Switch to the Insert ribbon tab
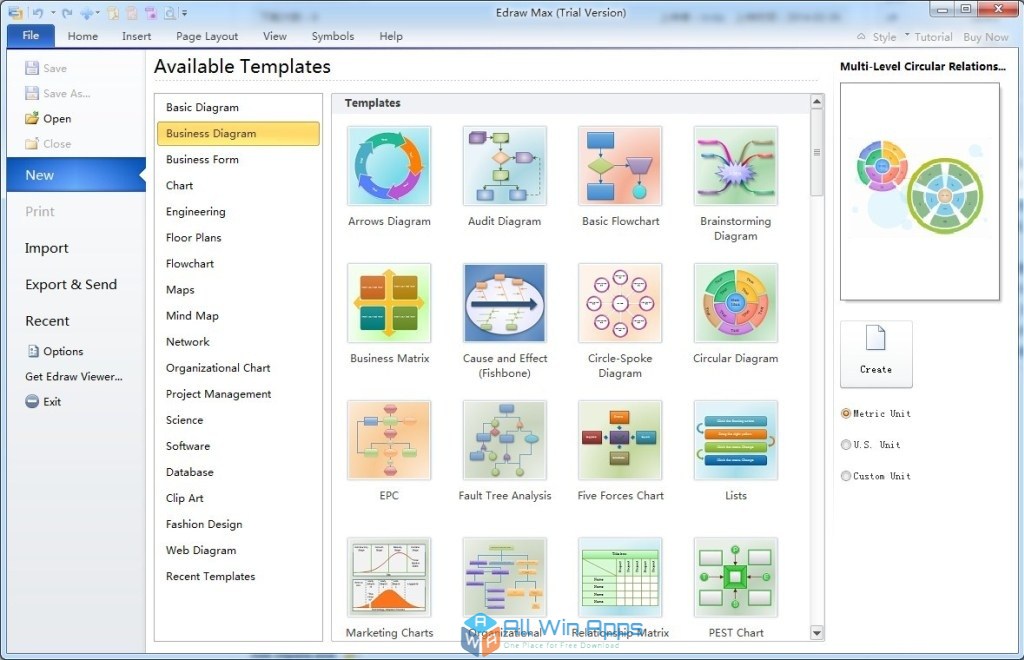The height and width of the screenshot is (660, 1024). (136, 37)
